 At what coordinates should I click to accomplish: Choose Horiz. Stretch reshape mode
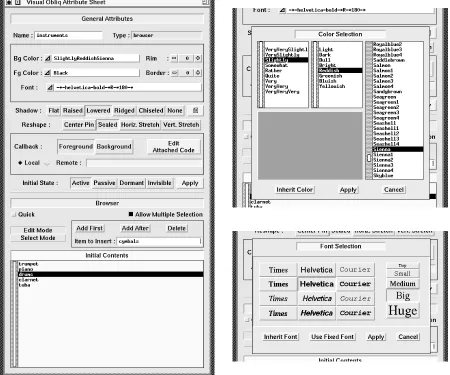tap(140, 125)
